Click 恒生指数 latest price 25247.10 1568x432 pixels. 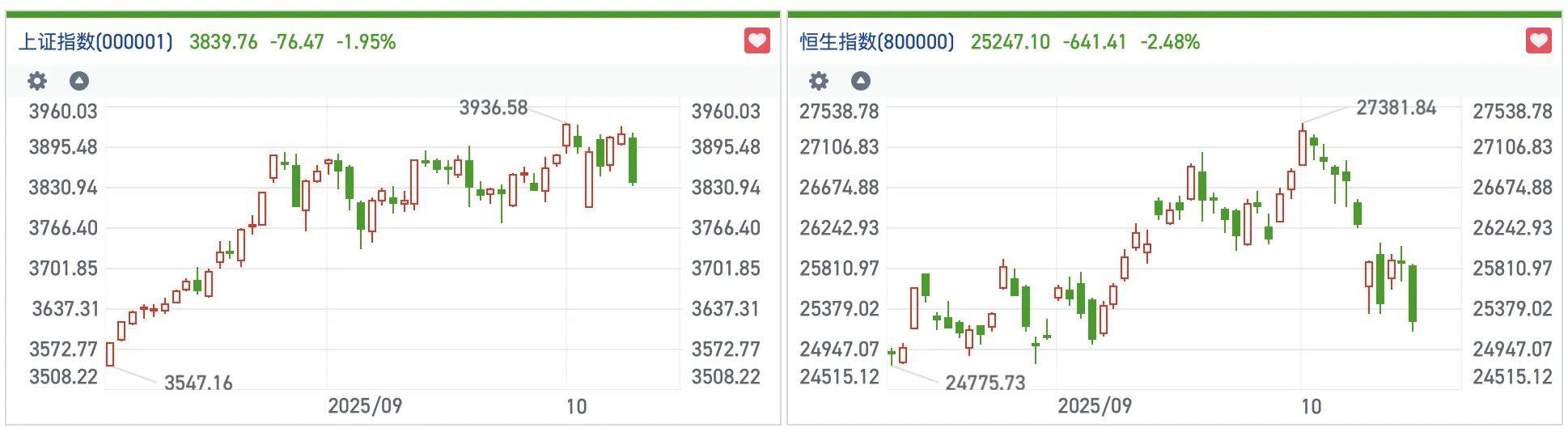[x=1010, y=42]
